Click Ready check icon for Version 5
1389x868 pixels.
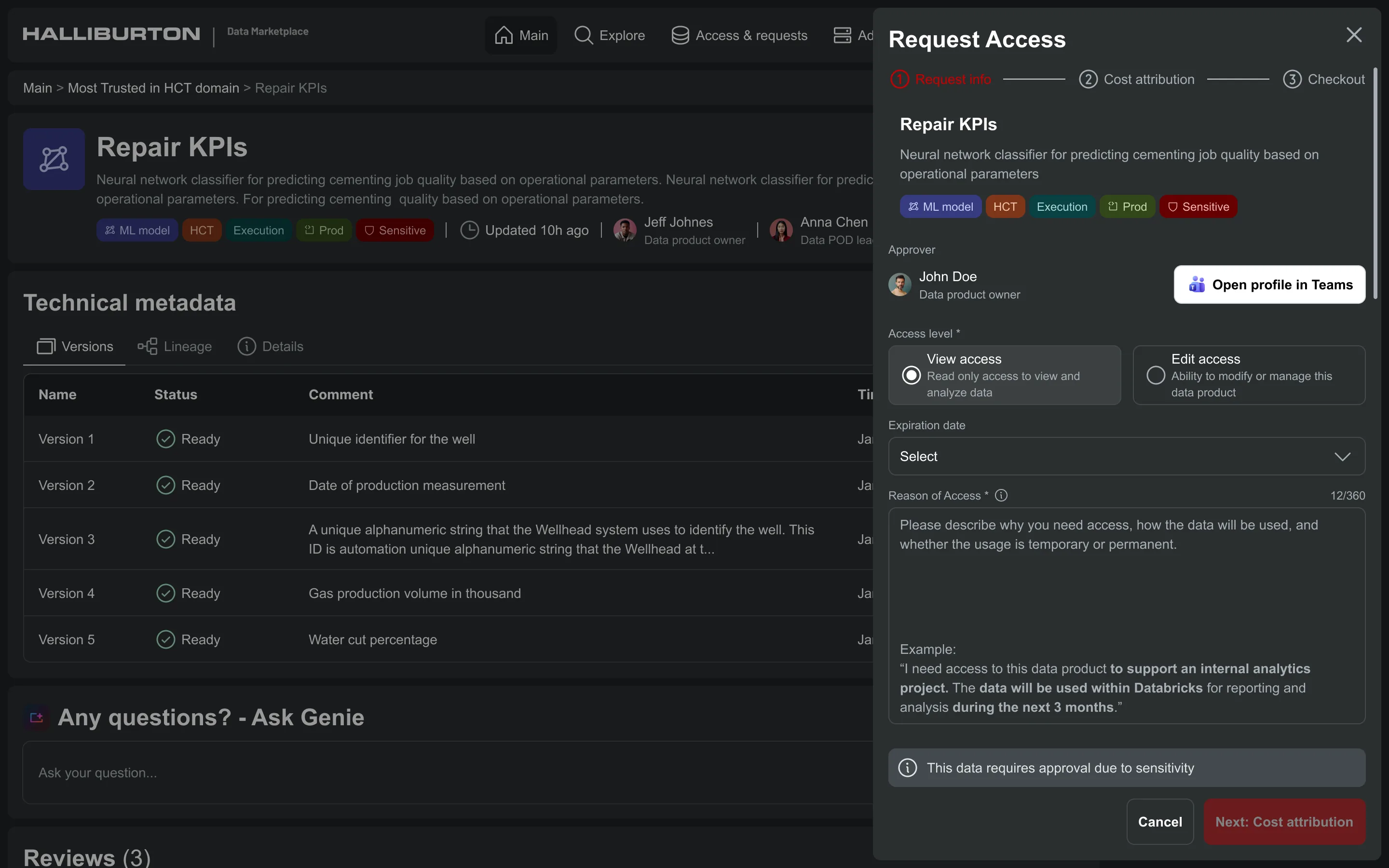[x=165, y=639]
